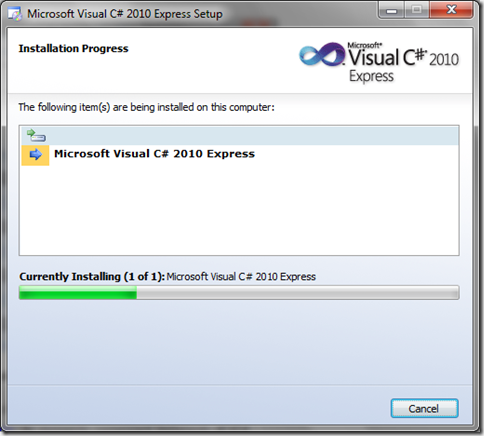Click 'The following item(s)' description text

pyautogui.click(x=146, y=107)
